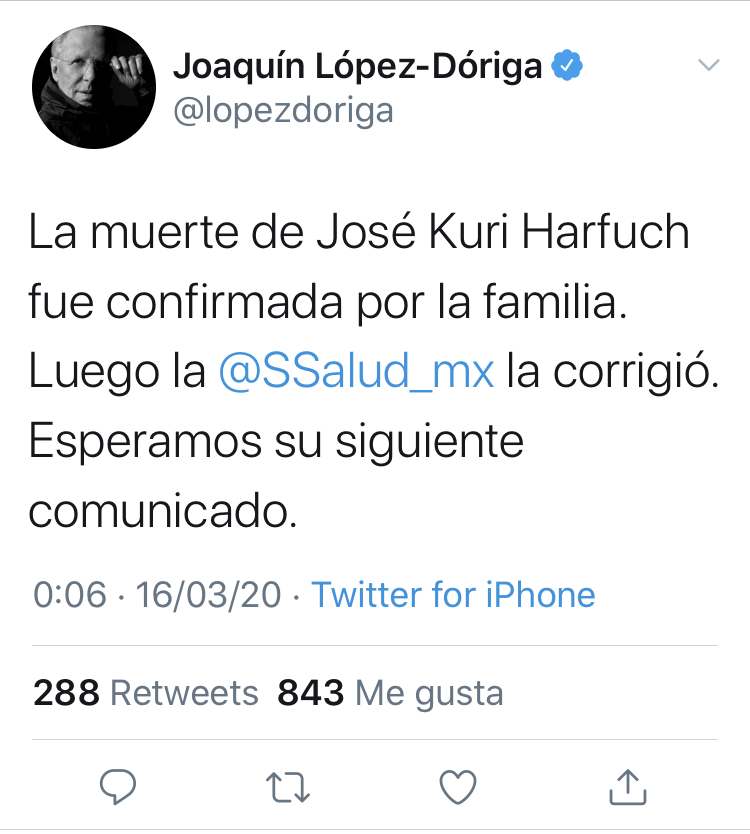Viewport: 750px width, 834px height.
Task: Click the blue verified badge
Action: coord(567,65)
